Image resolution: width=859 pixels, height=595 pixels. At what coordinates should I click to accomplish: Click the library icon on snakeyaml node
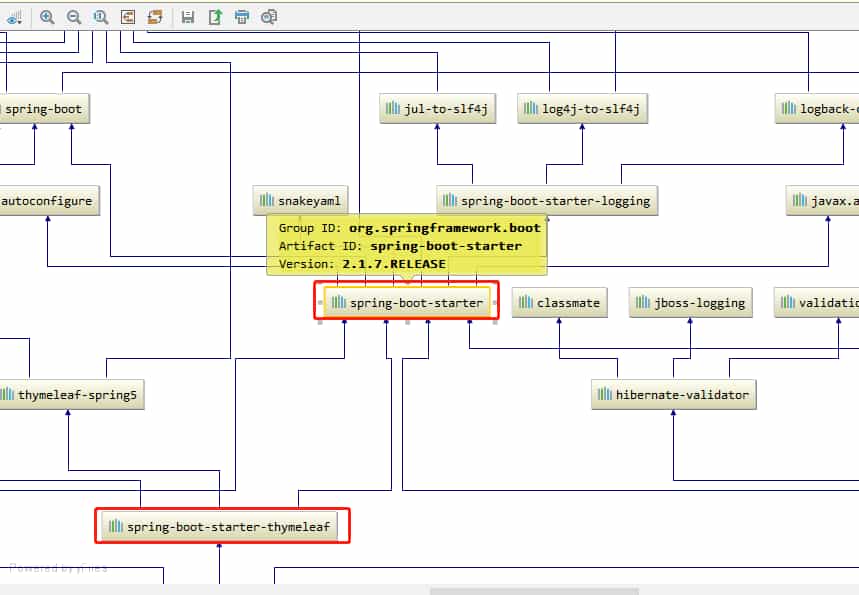(x=267, y=200)
